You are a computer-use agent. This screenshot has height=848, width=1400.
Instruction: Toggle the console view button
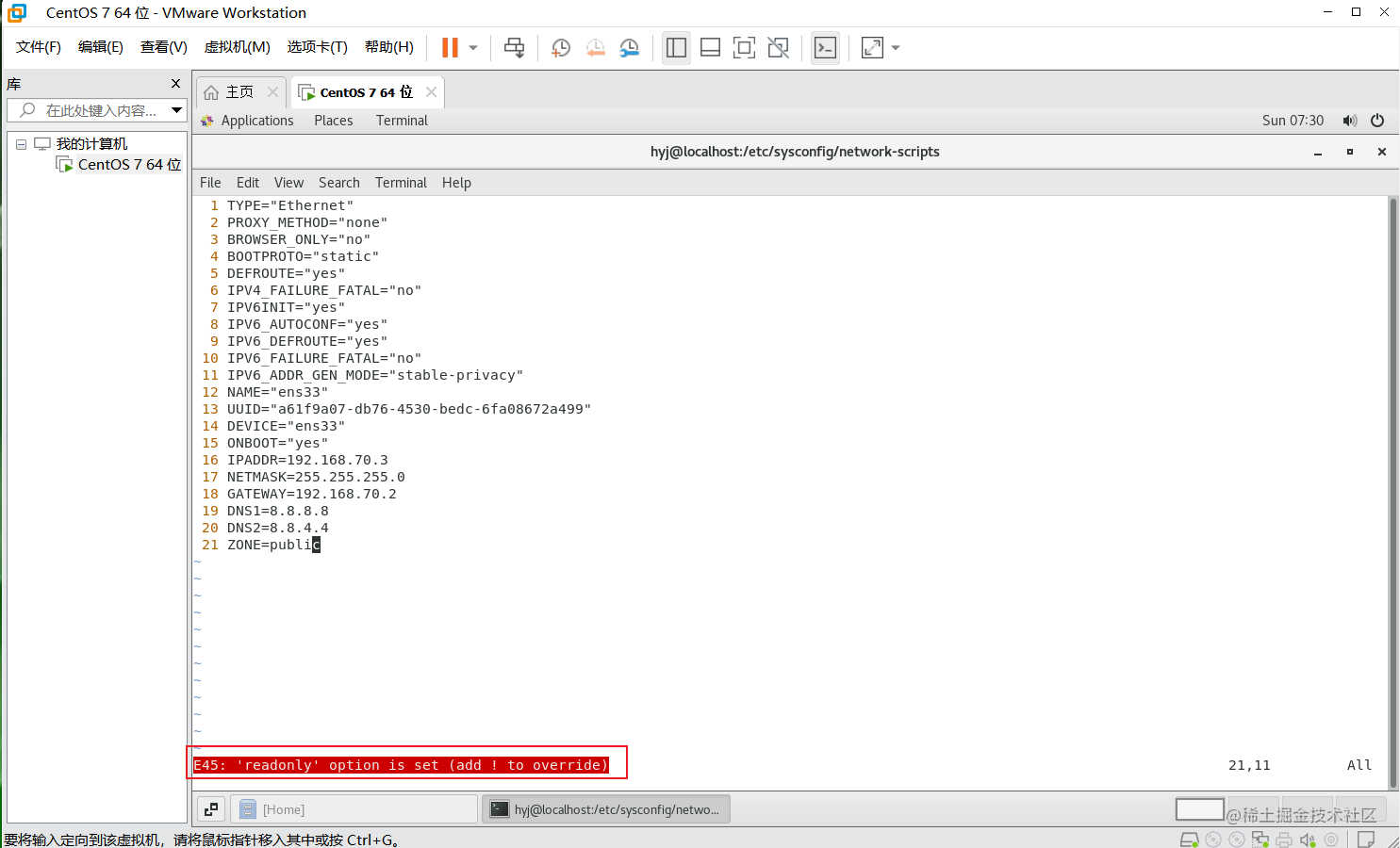(825, 47)
